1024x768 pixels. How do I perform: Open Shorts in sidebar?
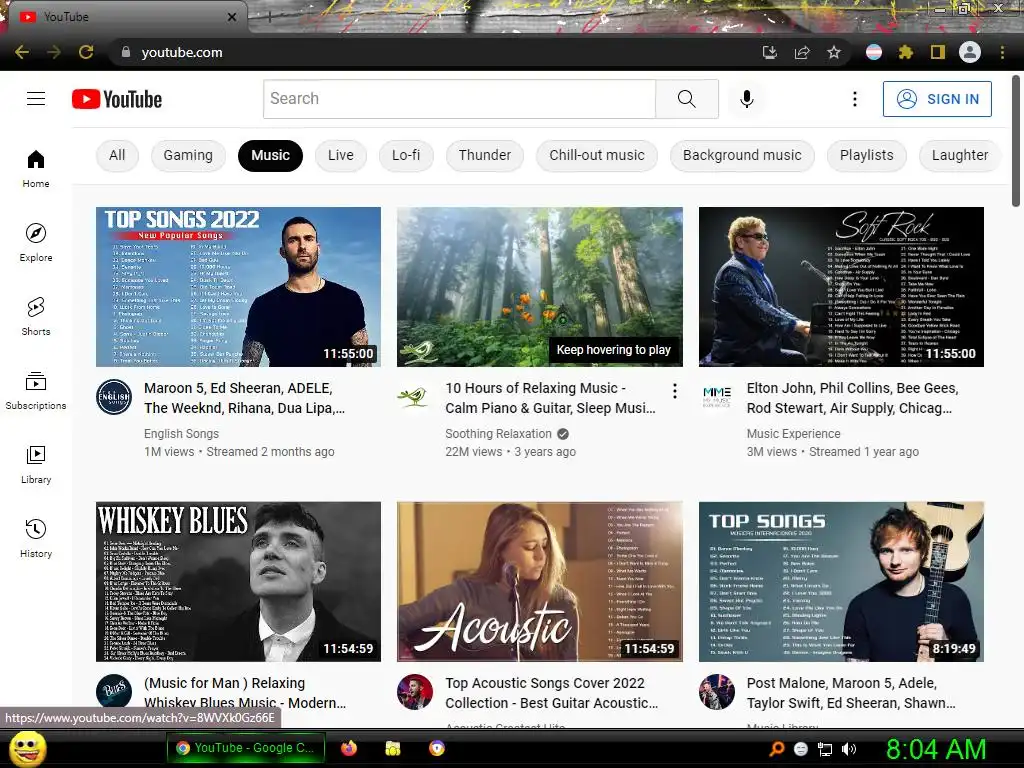(x=36, y=316)
